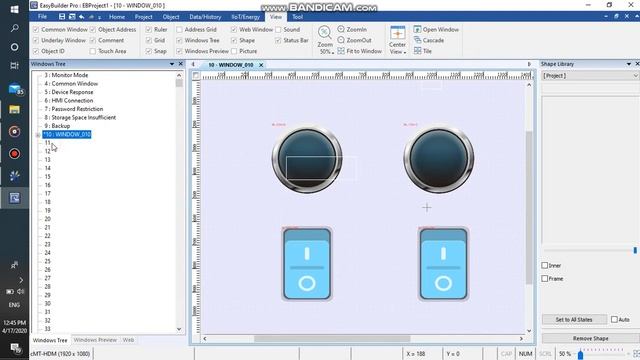Close the Windows Tree panel

coord(180,64)
